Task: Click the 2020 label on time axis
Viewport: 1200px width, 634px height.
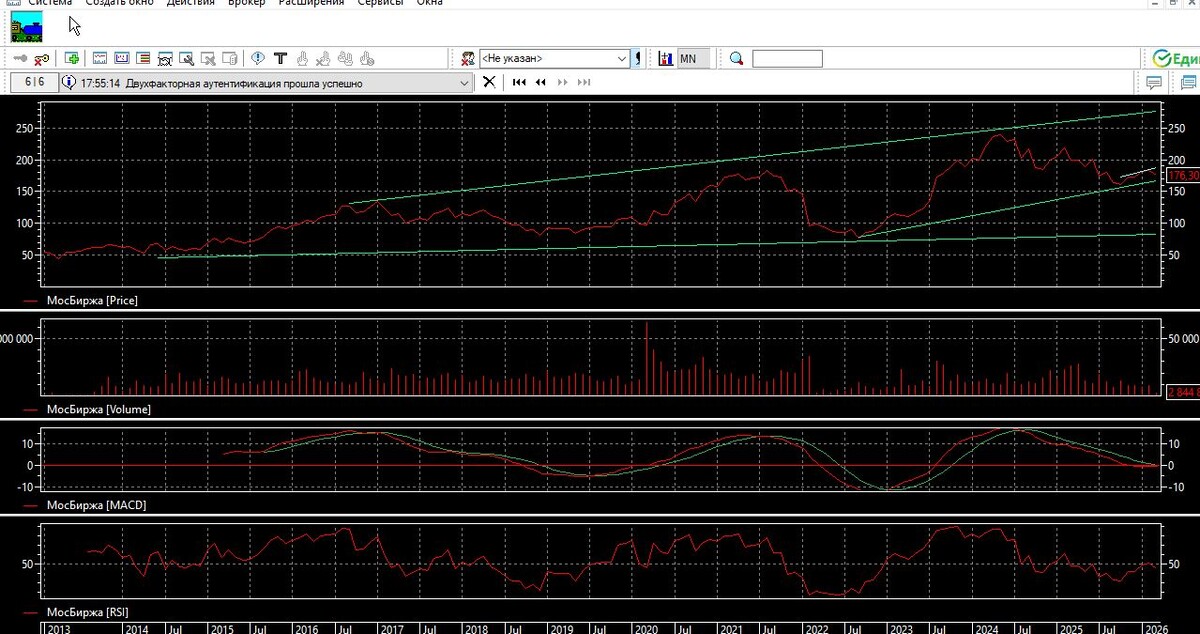Action: 646,629
